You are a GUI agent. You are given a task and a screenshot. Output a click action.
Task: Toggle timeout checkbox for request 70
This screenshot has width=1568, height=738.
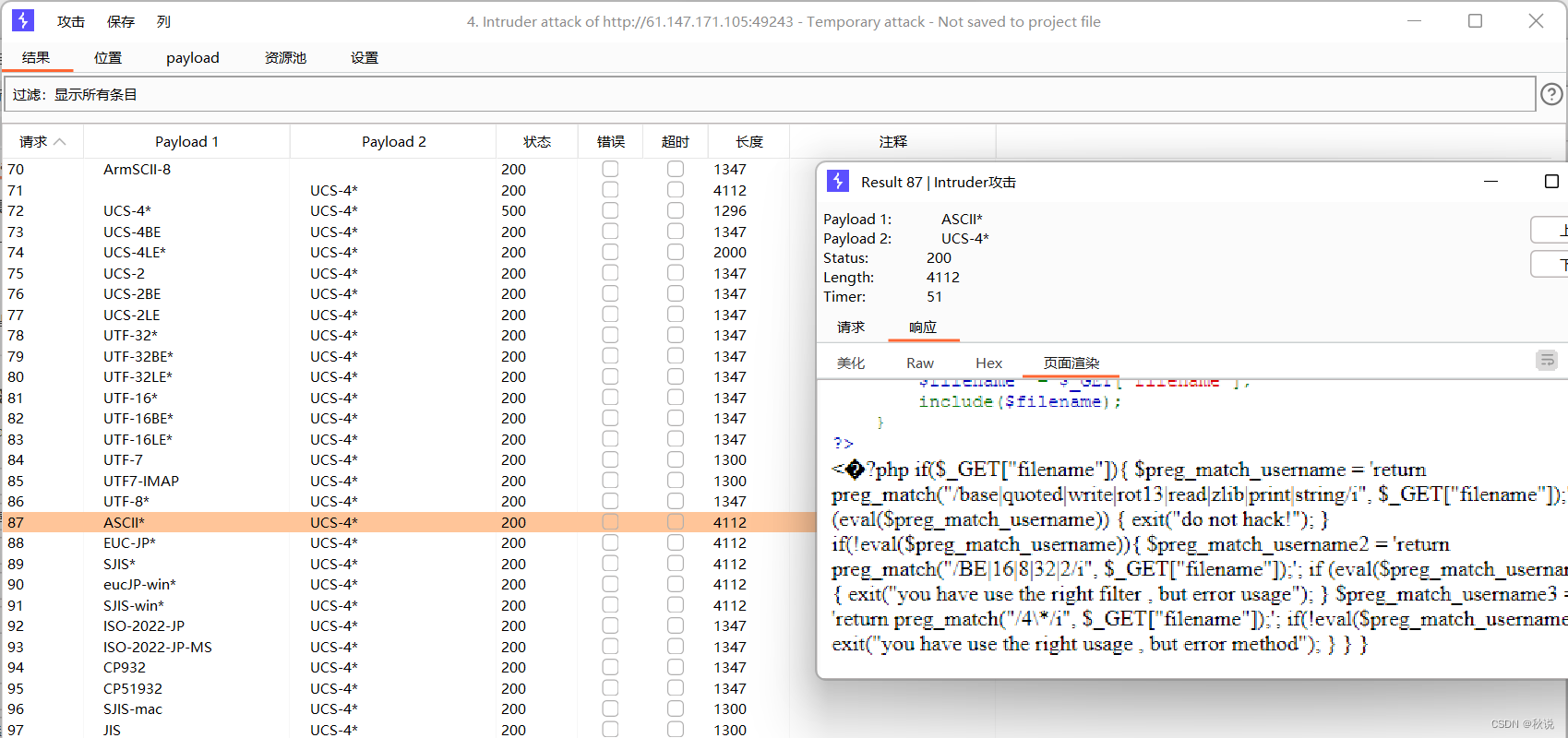676,169
